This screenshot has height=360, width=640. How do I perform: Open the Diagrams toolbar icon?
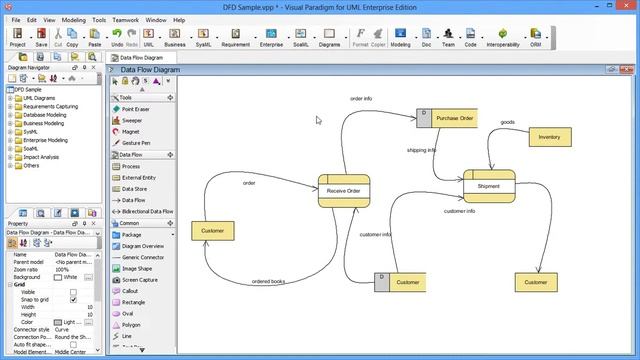coord(329,37)
